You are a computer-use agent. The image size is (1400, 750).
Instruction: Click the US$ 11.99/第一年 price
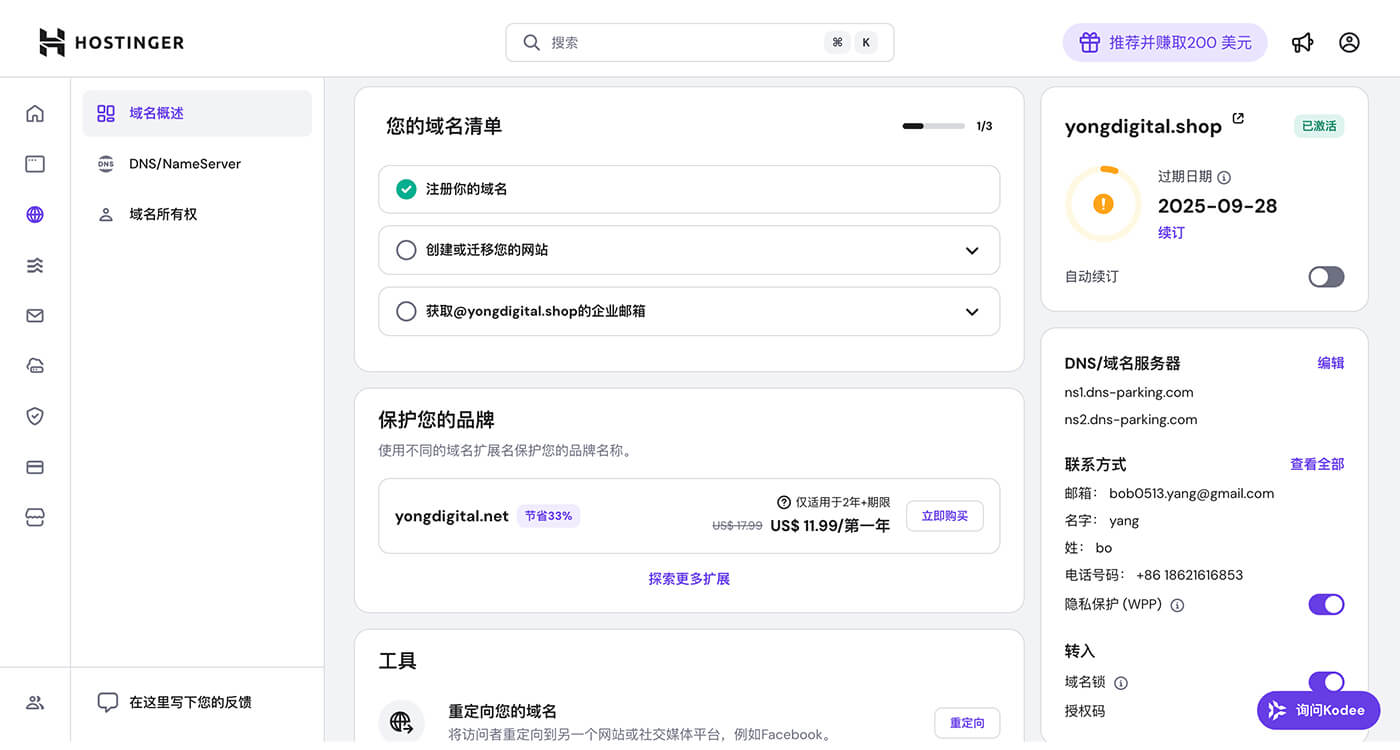coord(830,525)
